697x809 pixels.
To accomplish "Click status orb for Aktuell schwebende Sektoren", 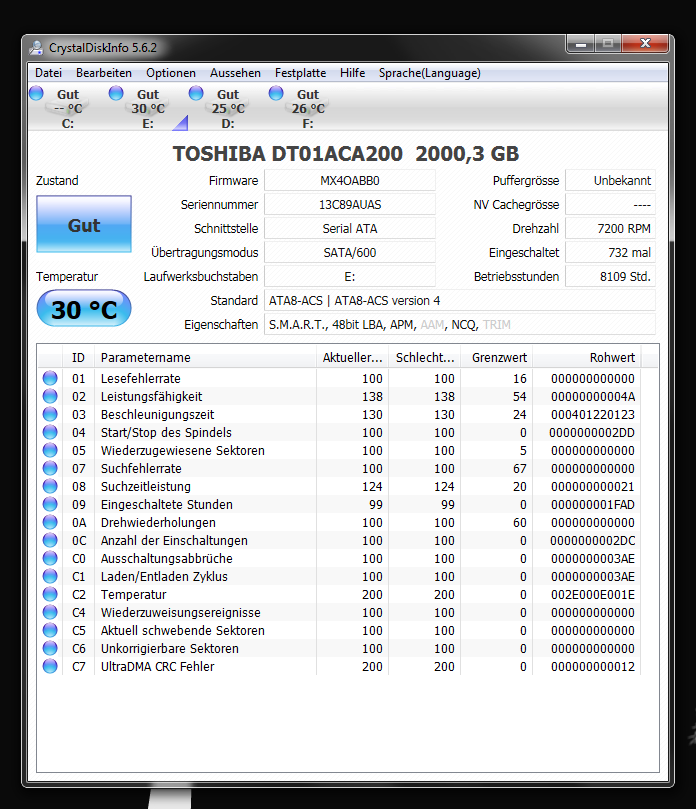I will (50, 630).
